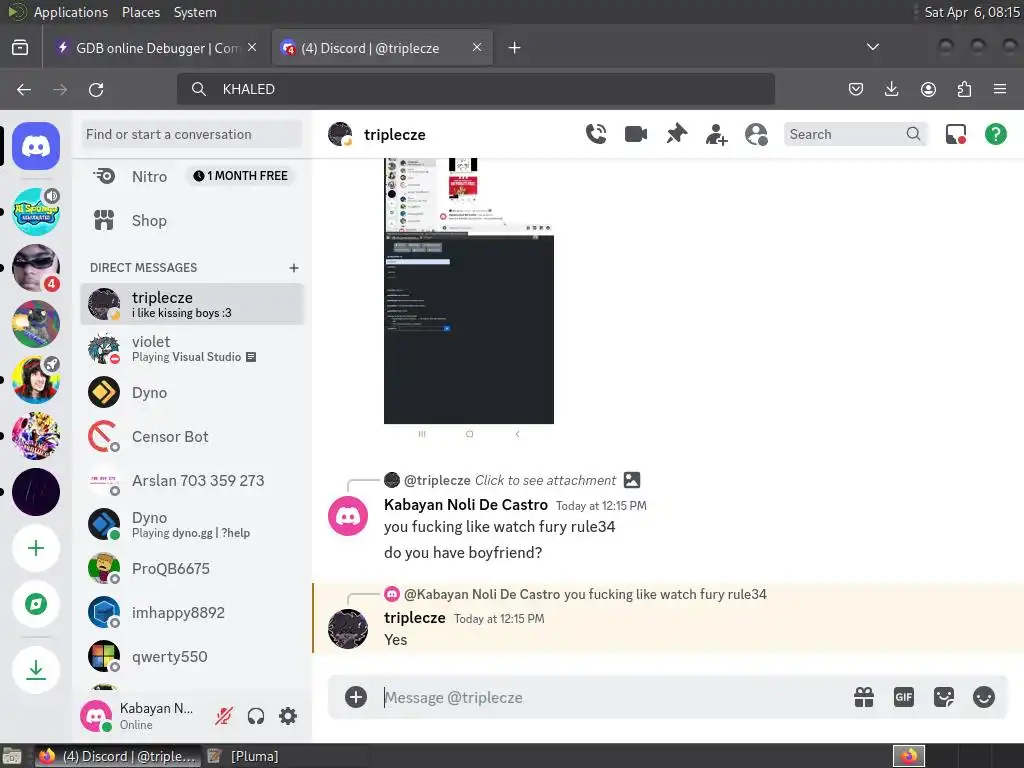Screen dimensions: 1024x768
Task: Open Firefox extensions icon
Action: (x=964, y=89)
